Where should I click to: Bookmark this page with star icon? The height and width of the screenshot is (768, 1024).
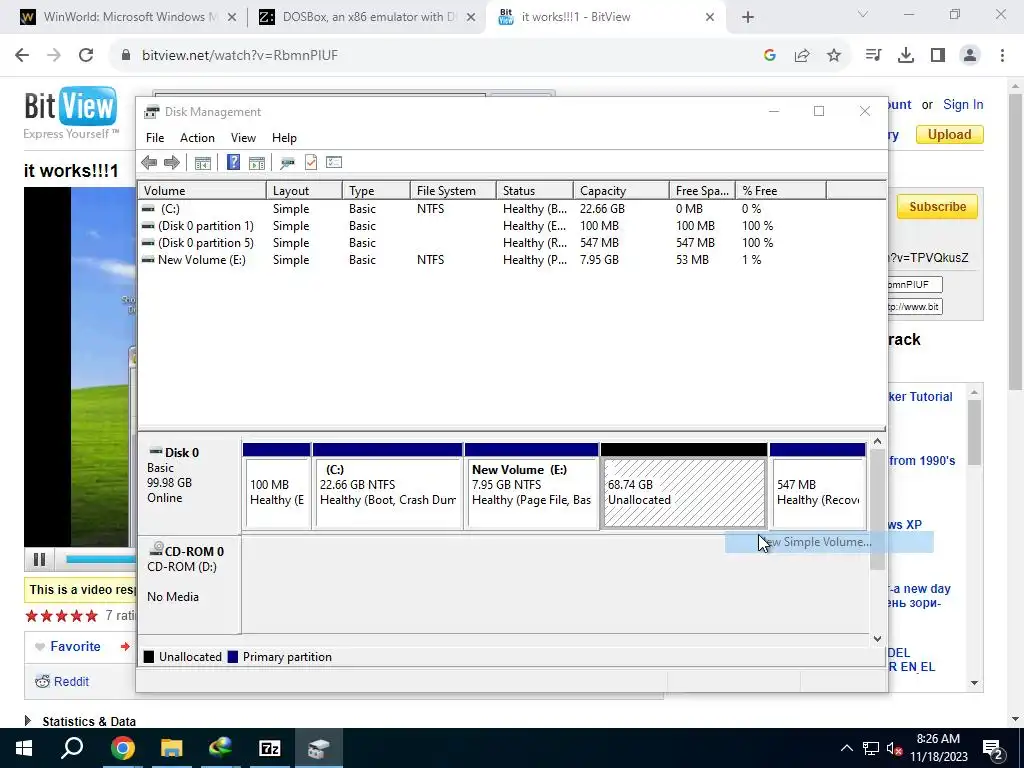pos(833,56)
